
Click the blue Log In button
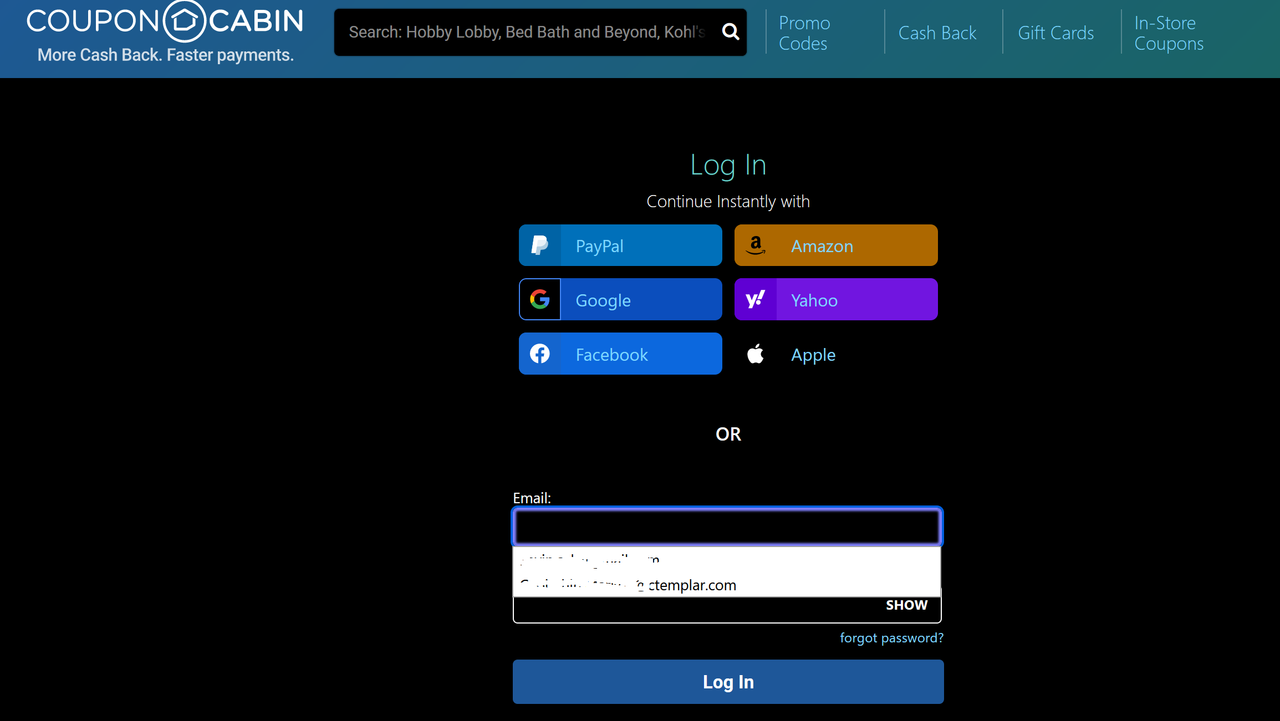coord(728,682)
